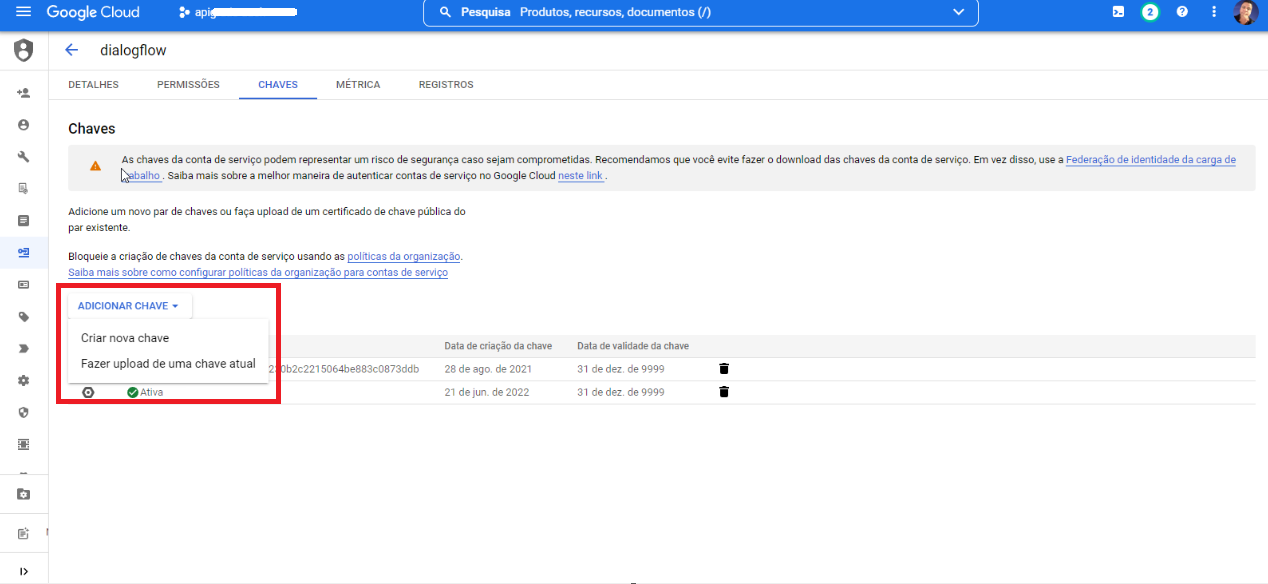Open Identity & Organization person-circle icon
The height and width of the screenshot is (584, 1268).
click(23, 125)
